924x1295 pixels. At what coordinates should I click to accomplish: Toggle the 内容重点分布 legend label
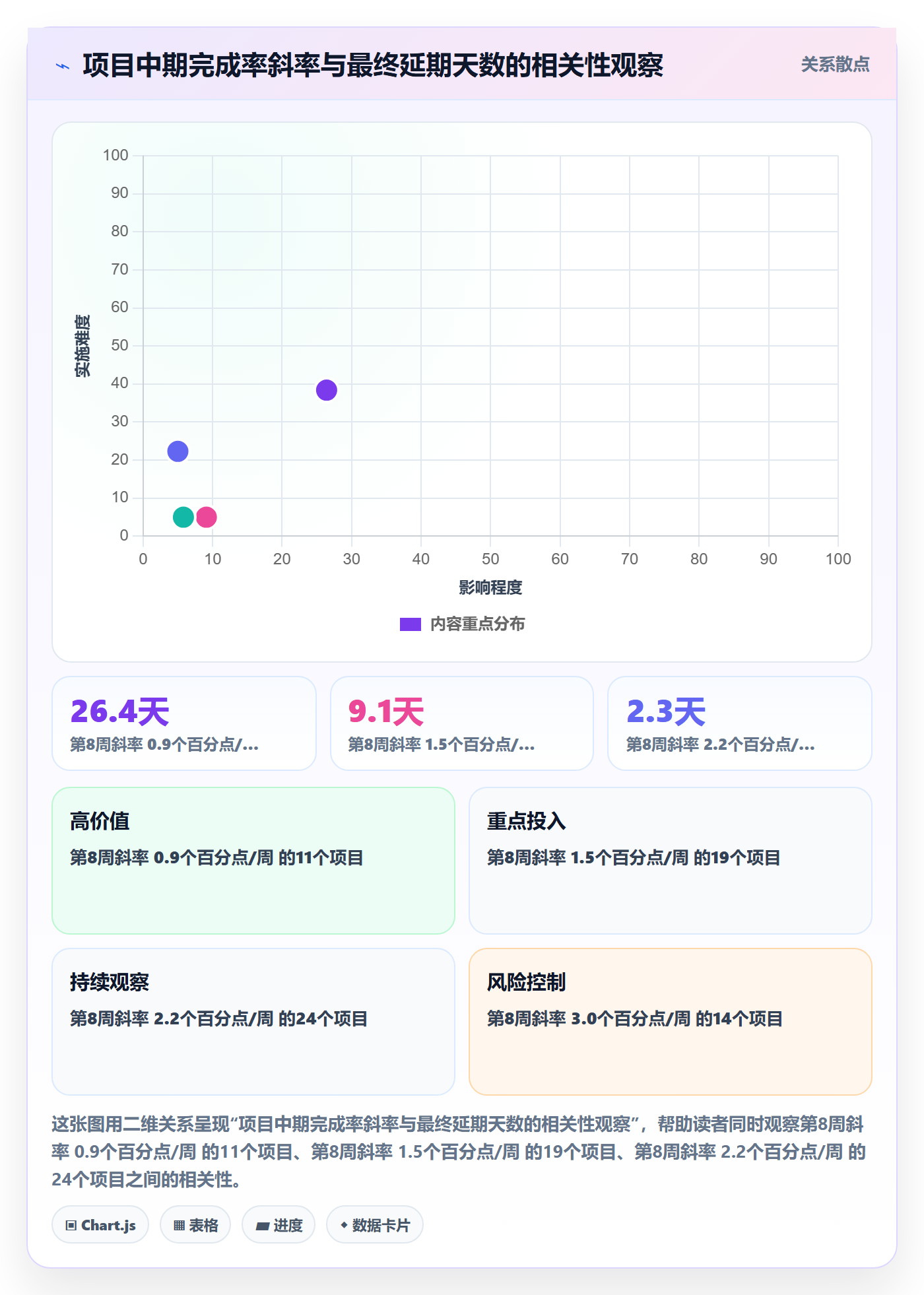(478, 624)
